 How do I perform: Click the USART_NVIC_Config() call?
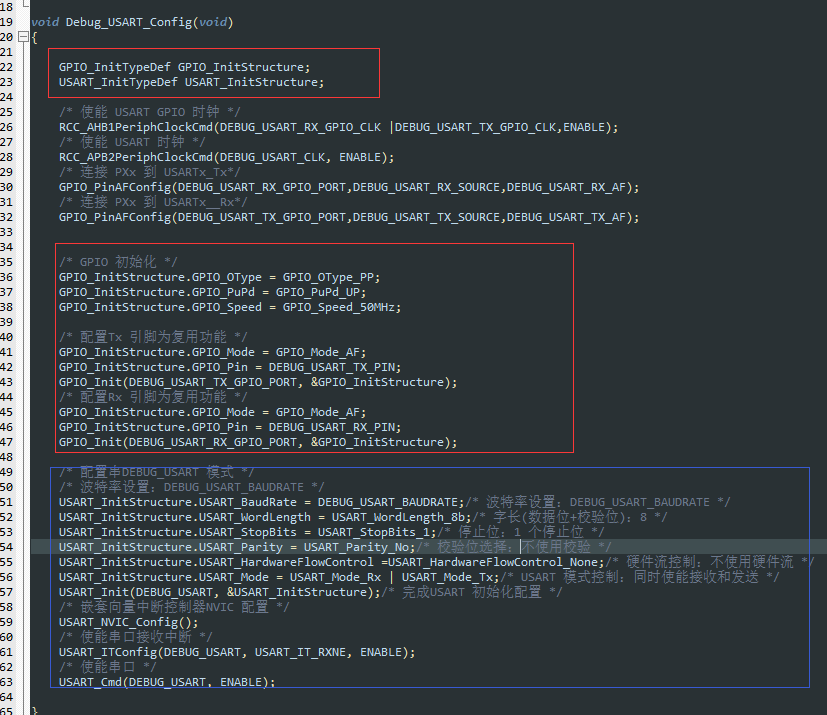point(129,622)
